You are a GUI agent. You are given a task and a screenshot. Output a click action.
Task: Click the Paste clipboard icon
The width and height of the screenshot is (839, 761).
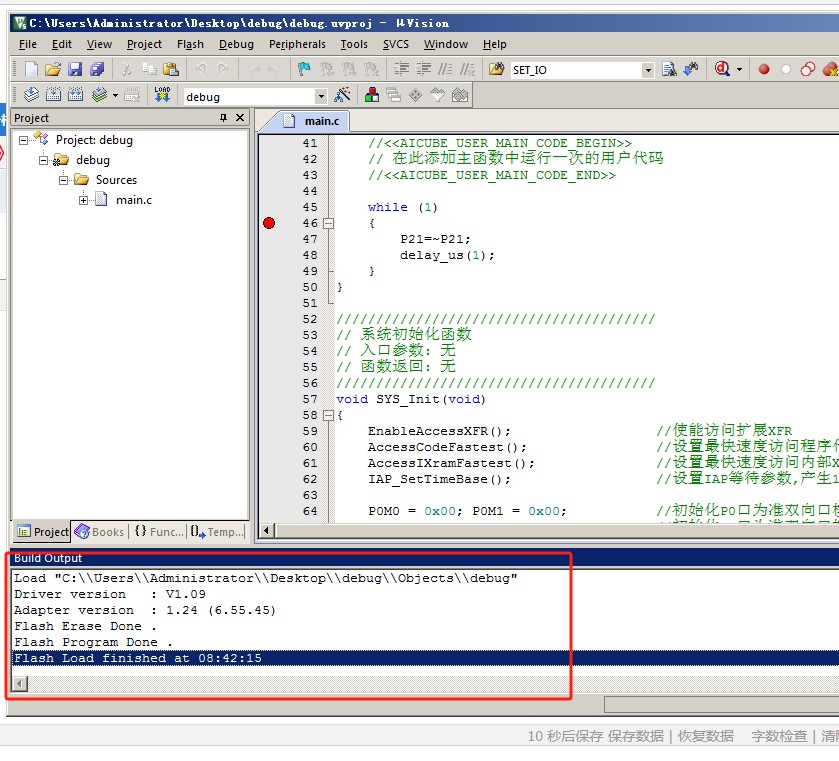point(171,69)
